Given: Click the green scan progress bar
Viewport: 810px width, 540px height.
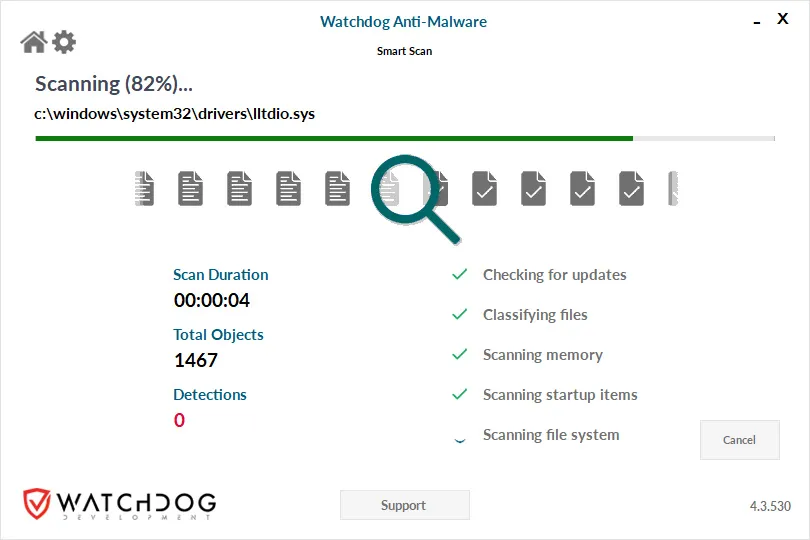Looking at the screenshot, I should 405,138.
